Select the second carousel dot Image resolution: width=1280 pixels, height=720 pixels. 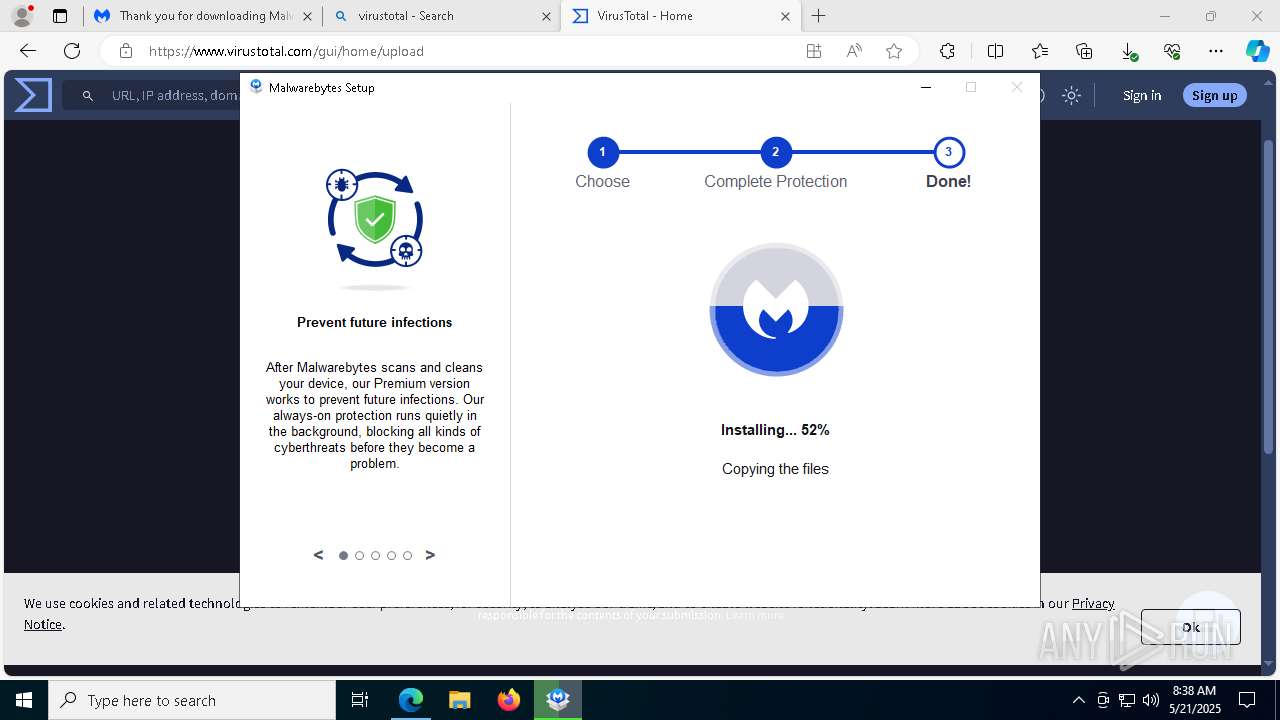click(x=359, y=555)
